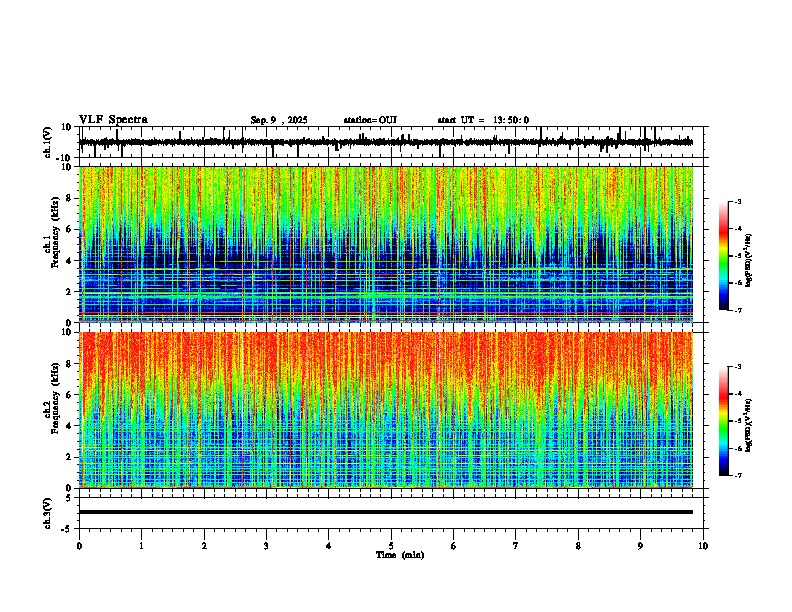Click the time axis tick label "2"
This screenshot has width=792, height=612.
[204, 546]
